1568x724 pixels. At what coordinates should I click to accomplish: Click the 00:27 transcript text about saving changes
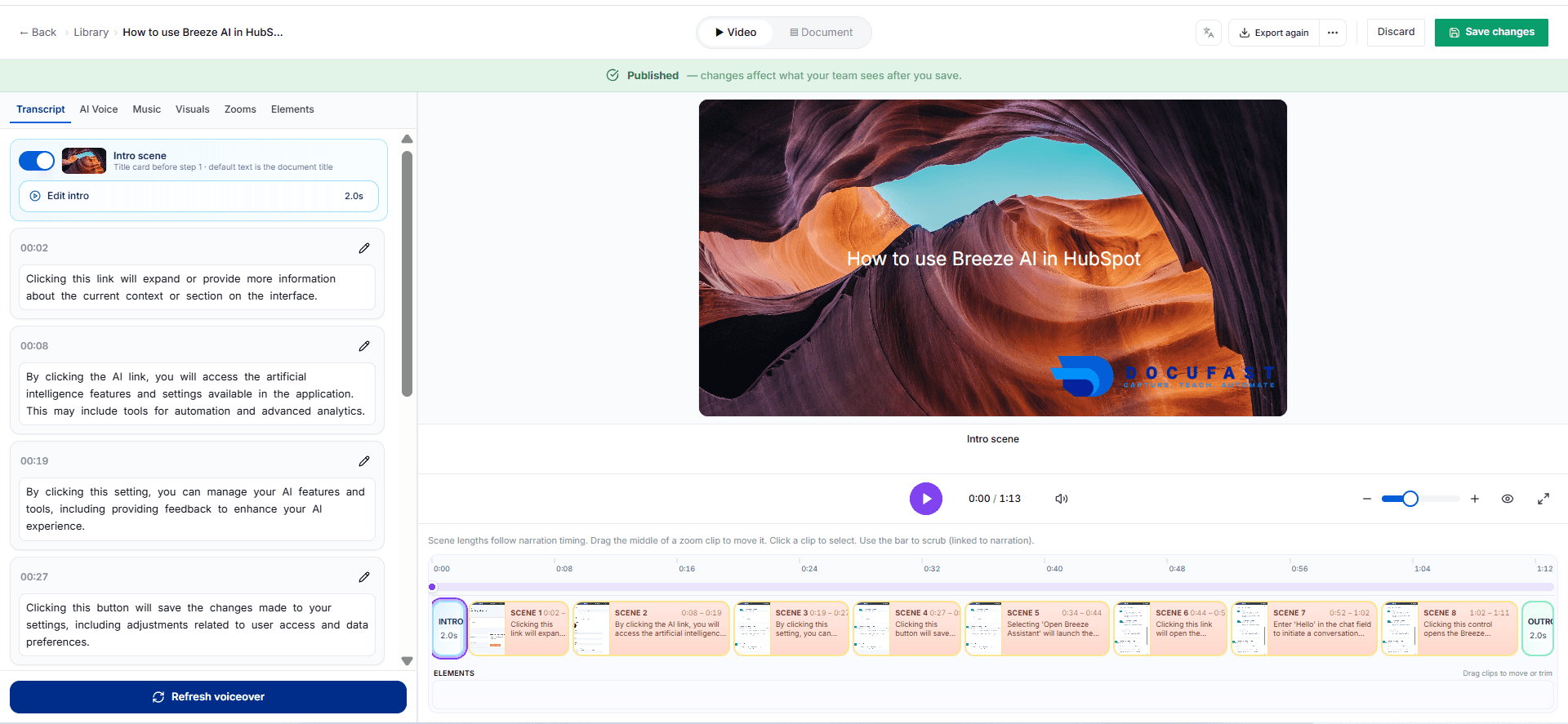197,625
